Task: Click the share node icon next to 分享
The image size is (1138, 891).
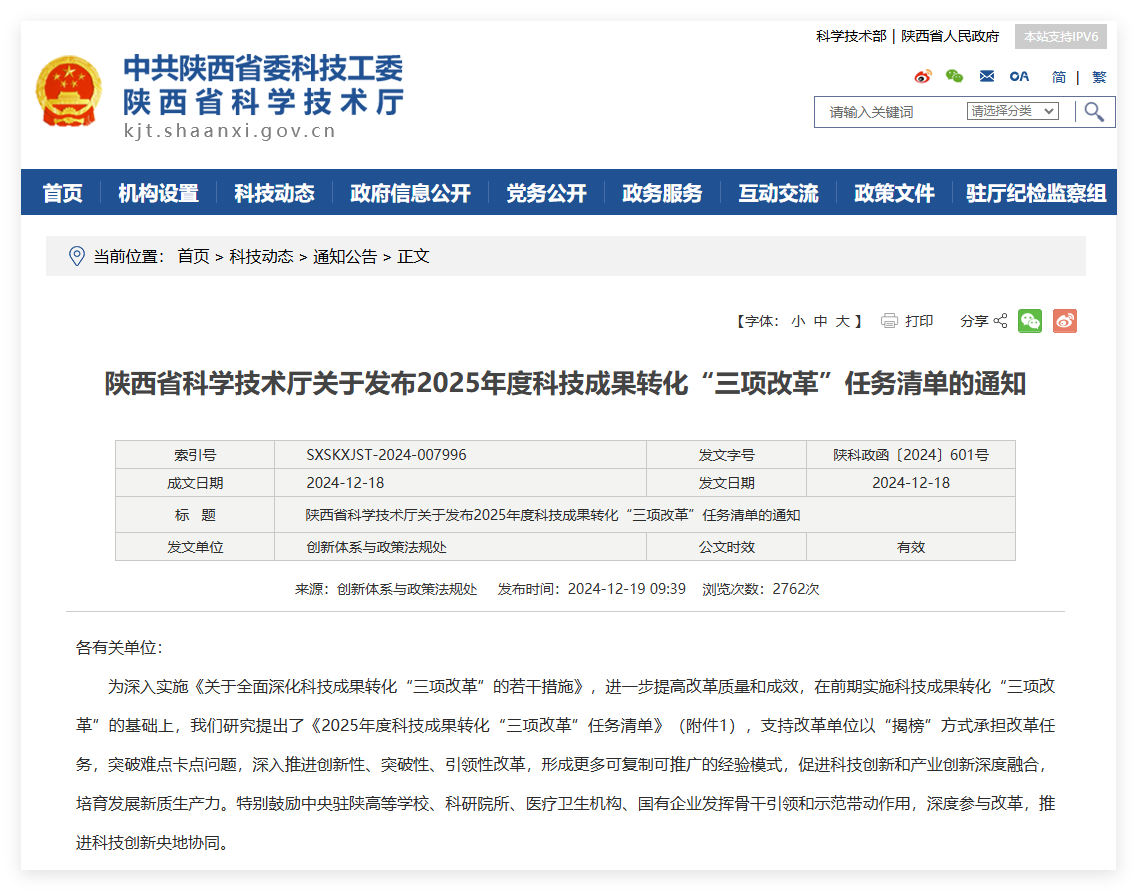Action: click(x=1000, y=321)
